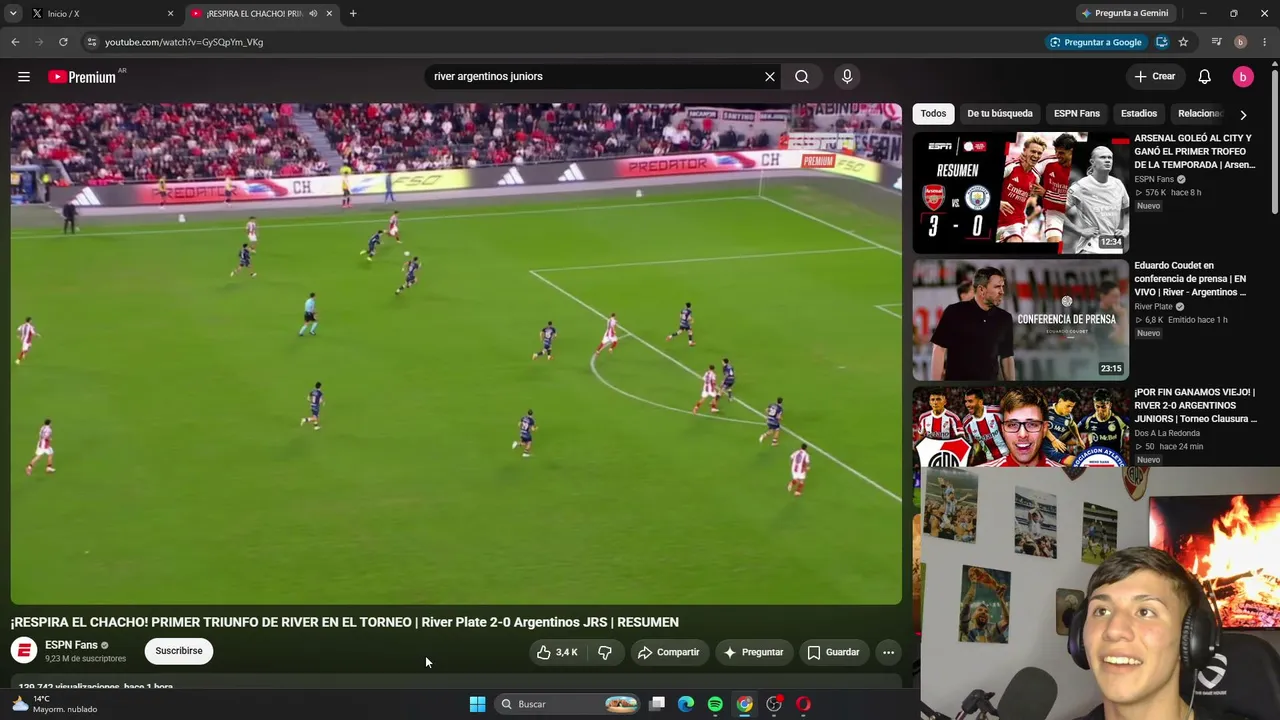
Task: Select the Estadios filter chip
Action: pos(1139,114)
